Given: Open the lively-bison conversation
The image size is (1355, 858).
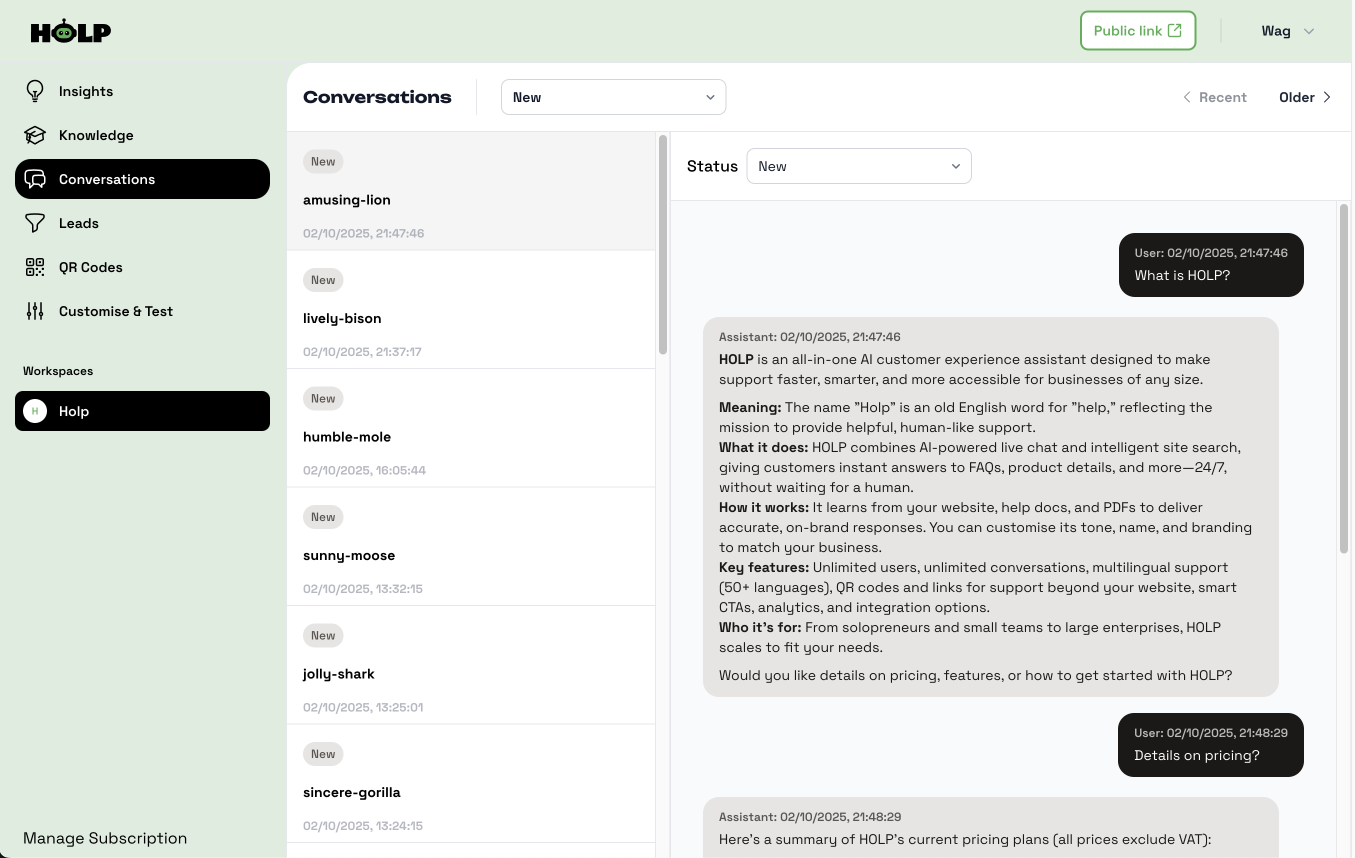Looking at the screenshot, I should pos(471,309).
